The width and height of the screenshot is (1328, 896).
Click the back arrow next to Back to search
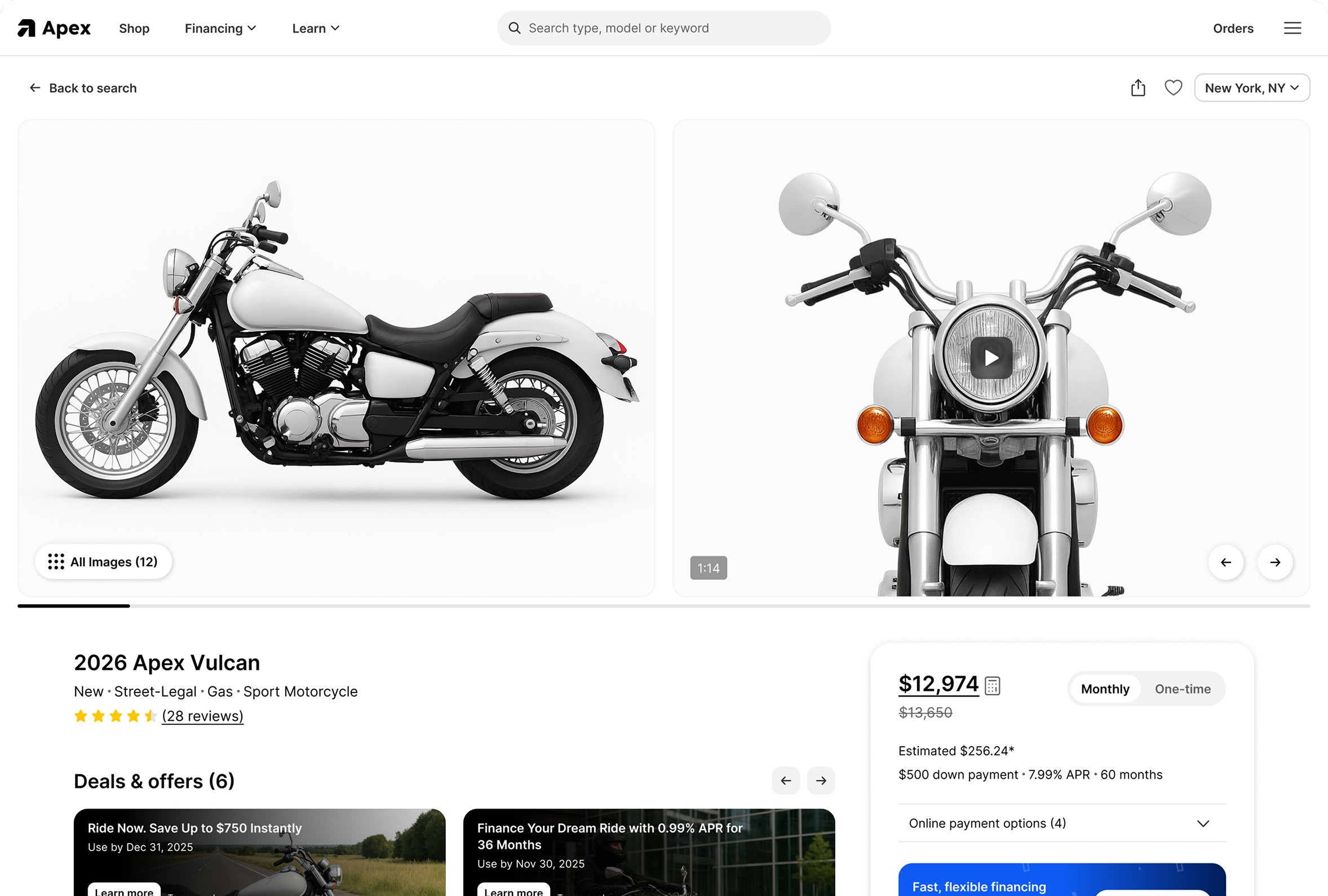pos(35,87)
